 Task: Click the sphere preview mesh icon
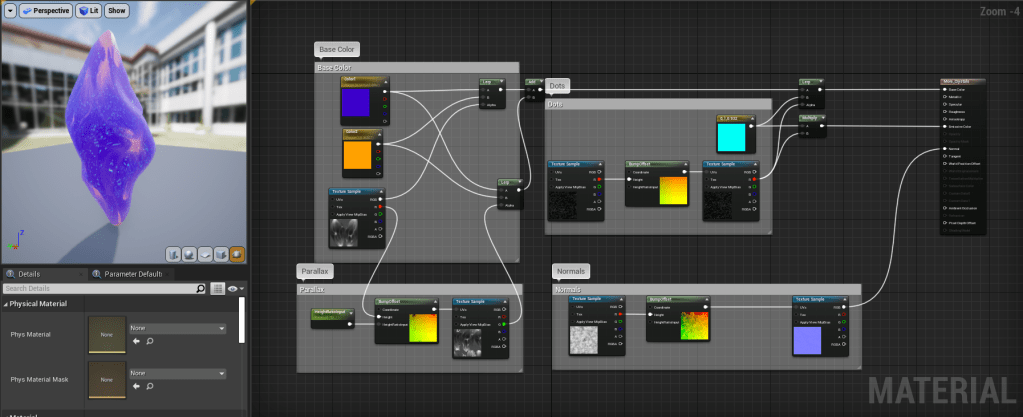[188, 254]
